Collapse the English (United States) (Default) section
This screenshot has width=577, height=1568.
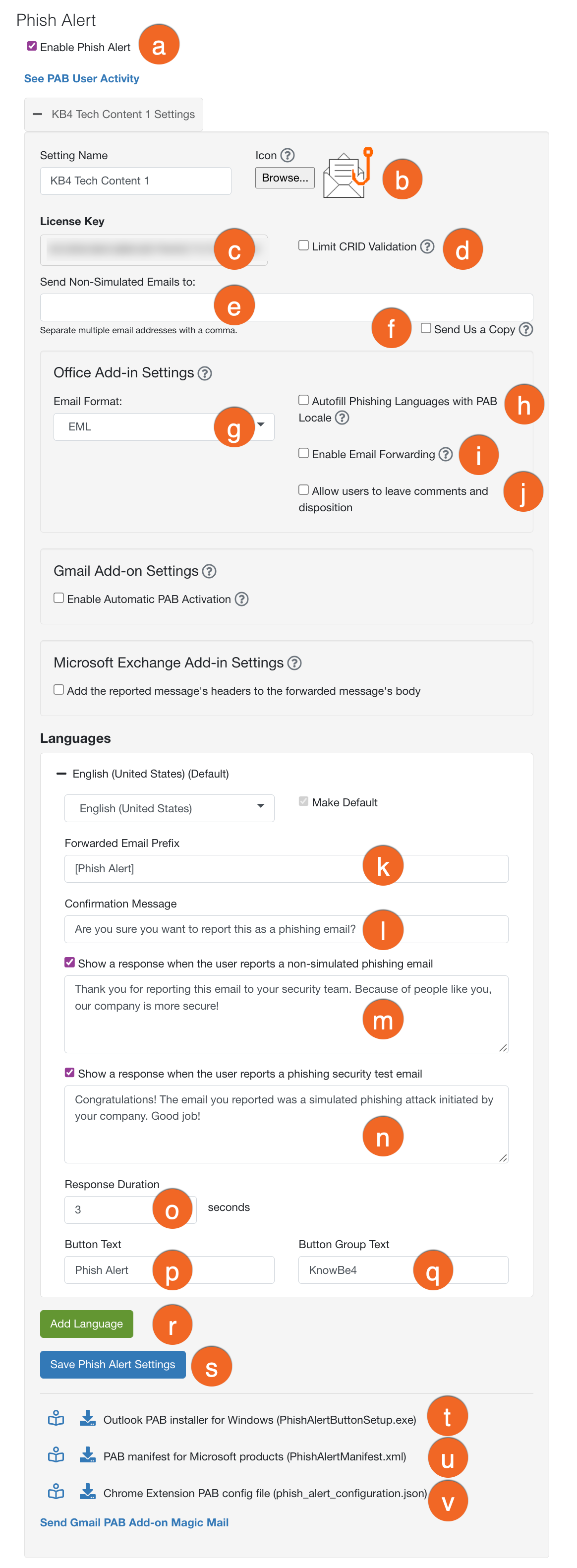tap(61, 774)
